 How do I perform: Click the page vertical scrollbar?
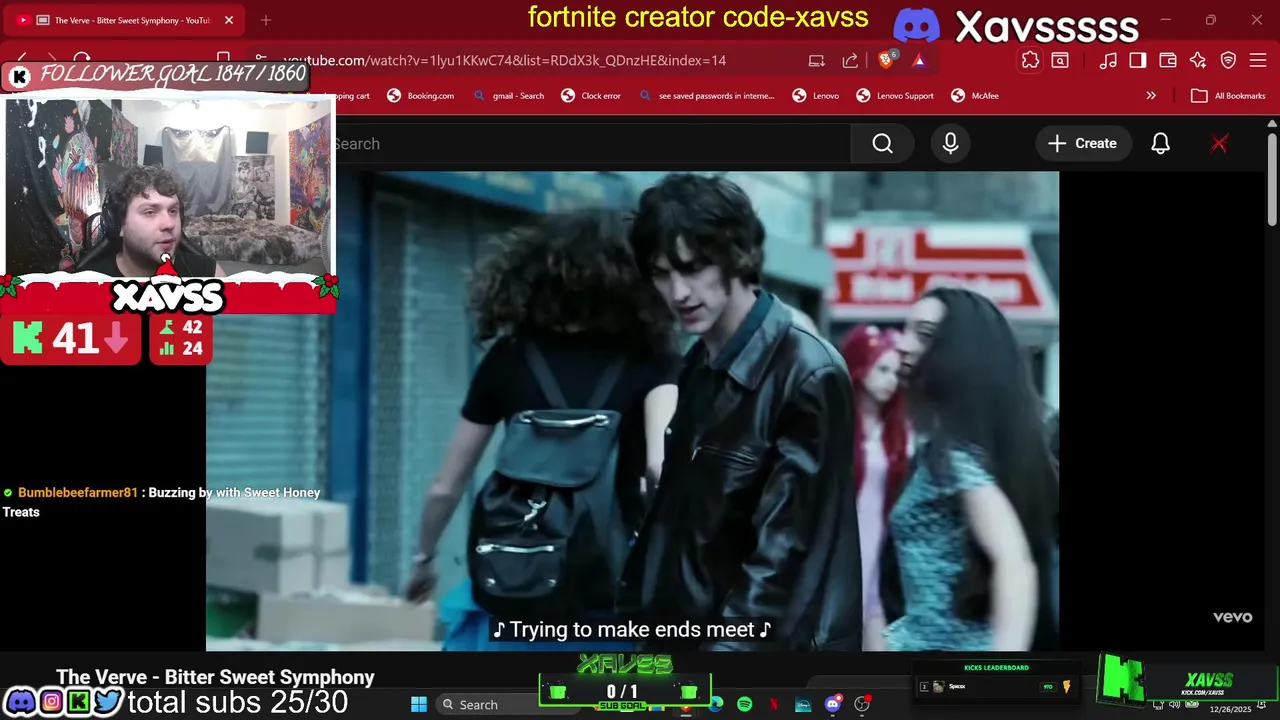click(1272, 180)
